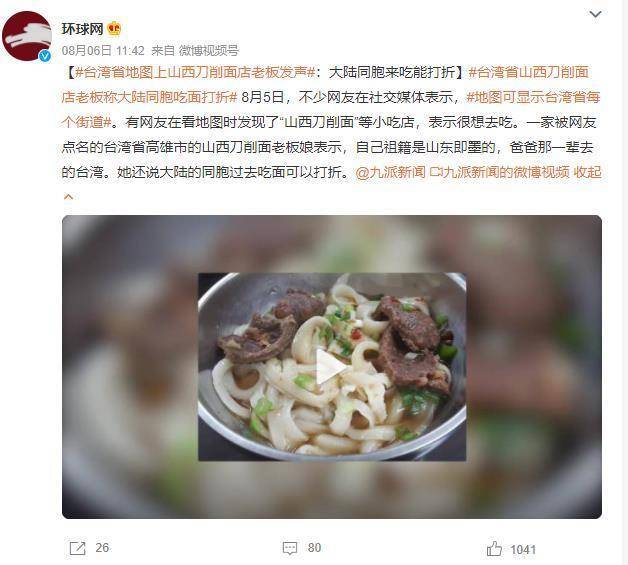Open the comments speech bubble icon
Viewport: 628px width, 565px height.
[290, 548]
